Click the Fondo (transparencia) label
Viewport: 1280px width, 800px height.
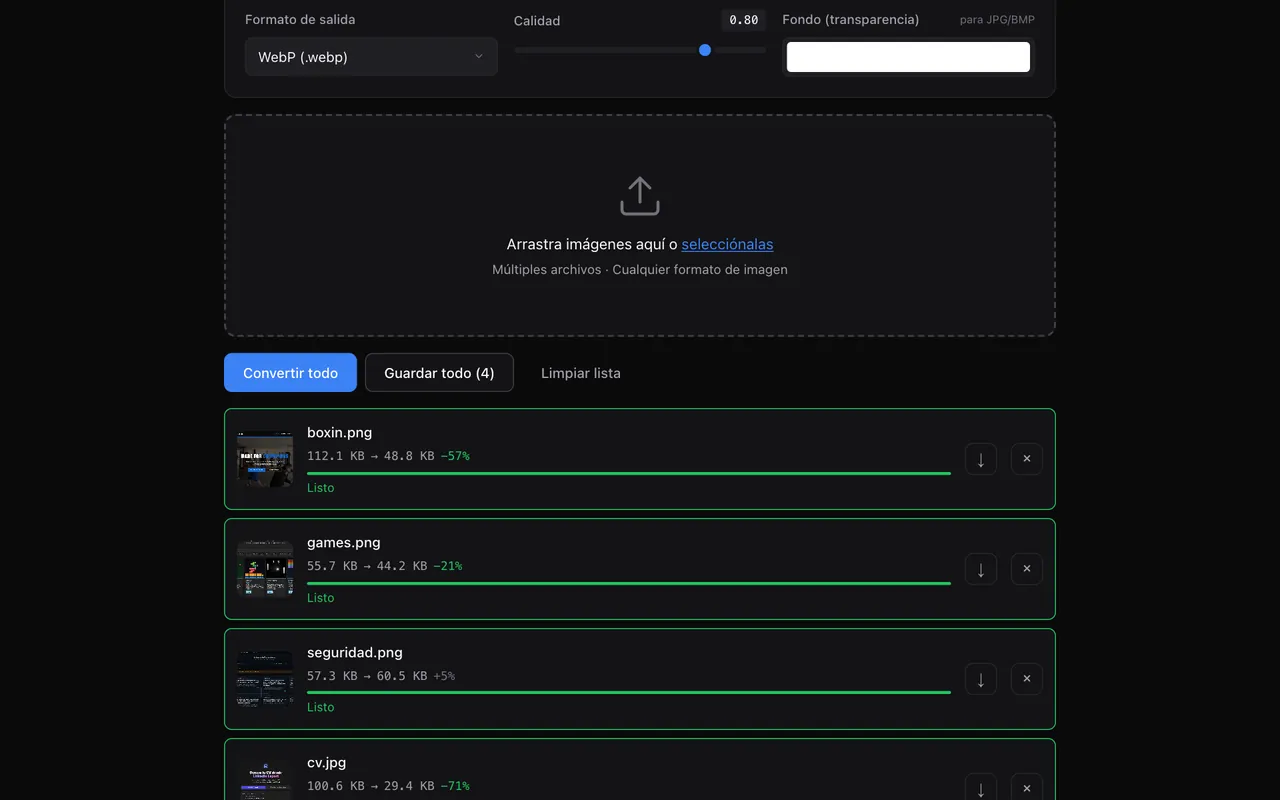click(x=851, y=20)
